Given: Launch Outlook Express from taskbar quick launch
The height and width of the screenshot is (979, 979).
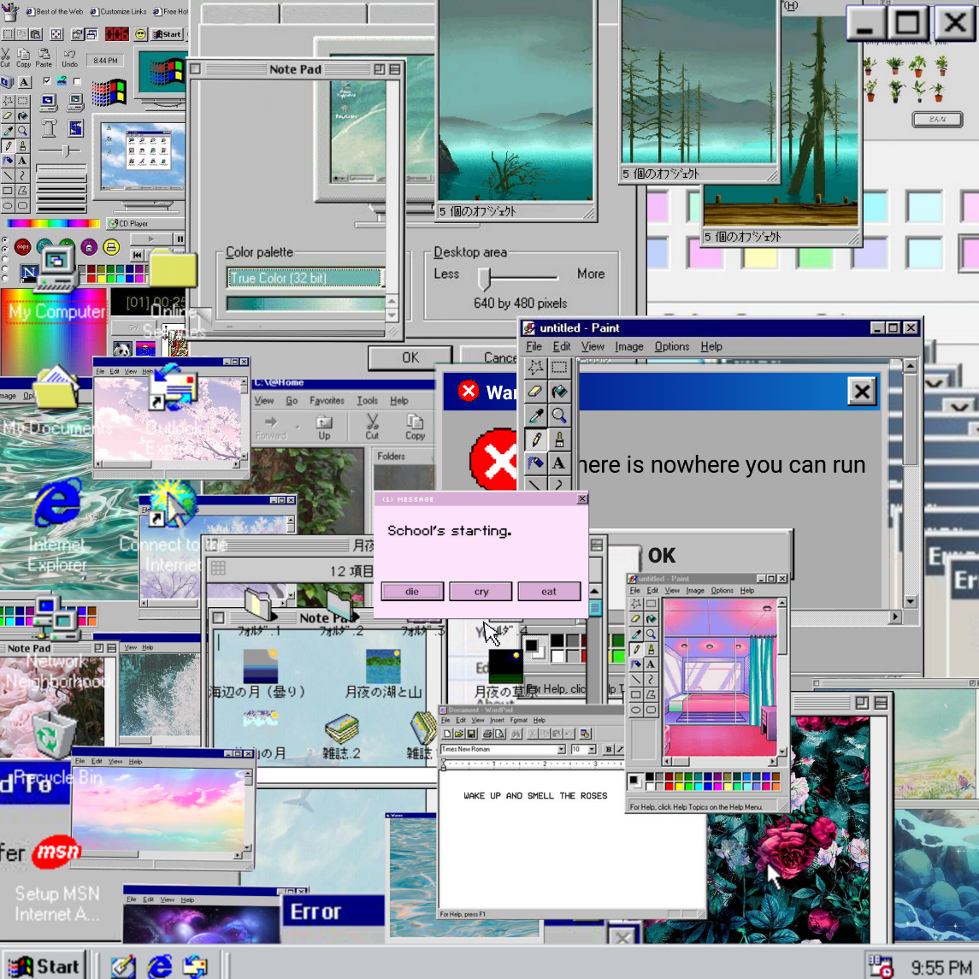Looking at the screenshot, I should point(195,966).
